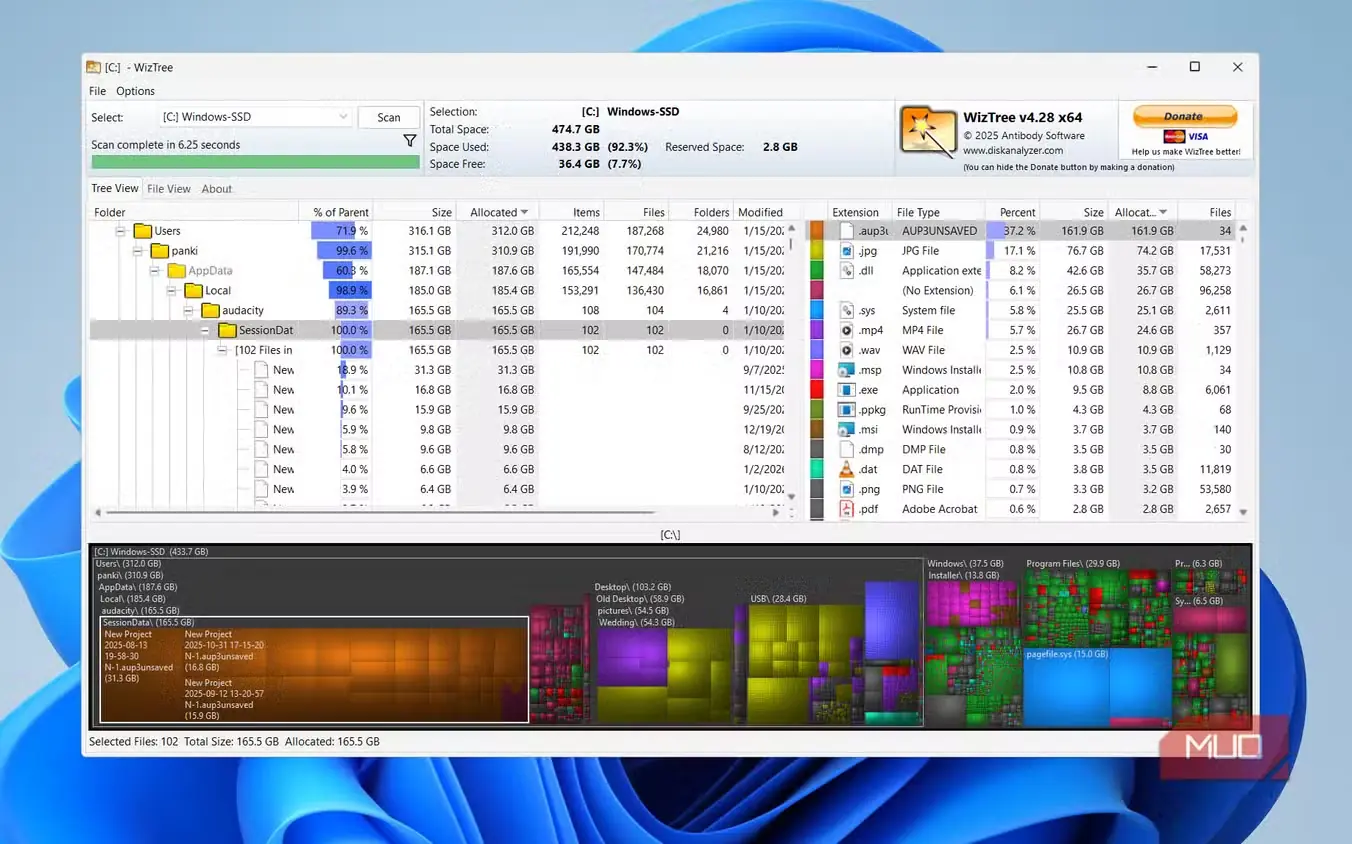Open the About tab
The width and height of the screenshot is (1352, 844).
point(217,188)
